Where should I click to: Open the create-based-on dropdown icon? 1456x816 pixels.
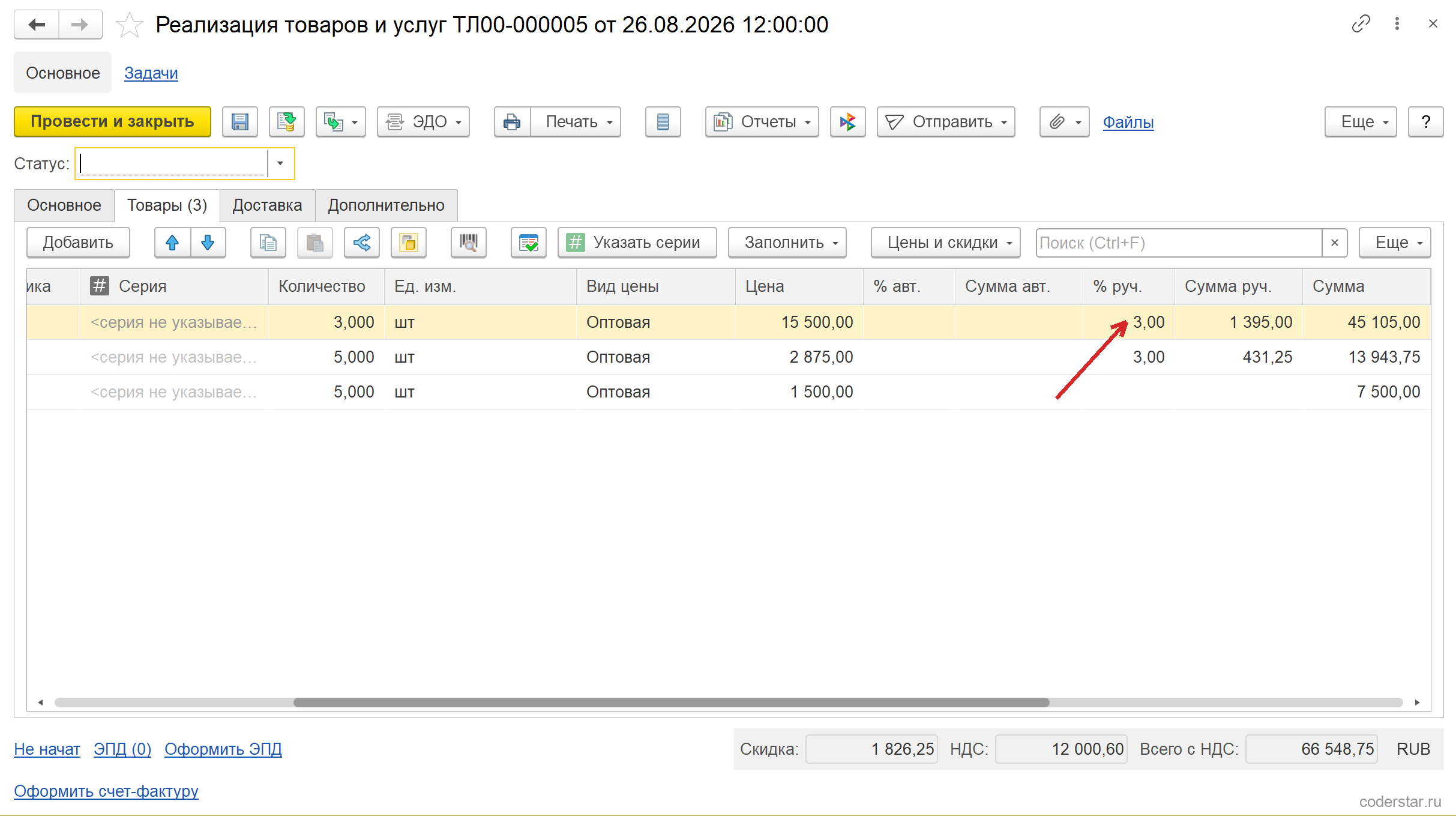click(341, 122)
